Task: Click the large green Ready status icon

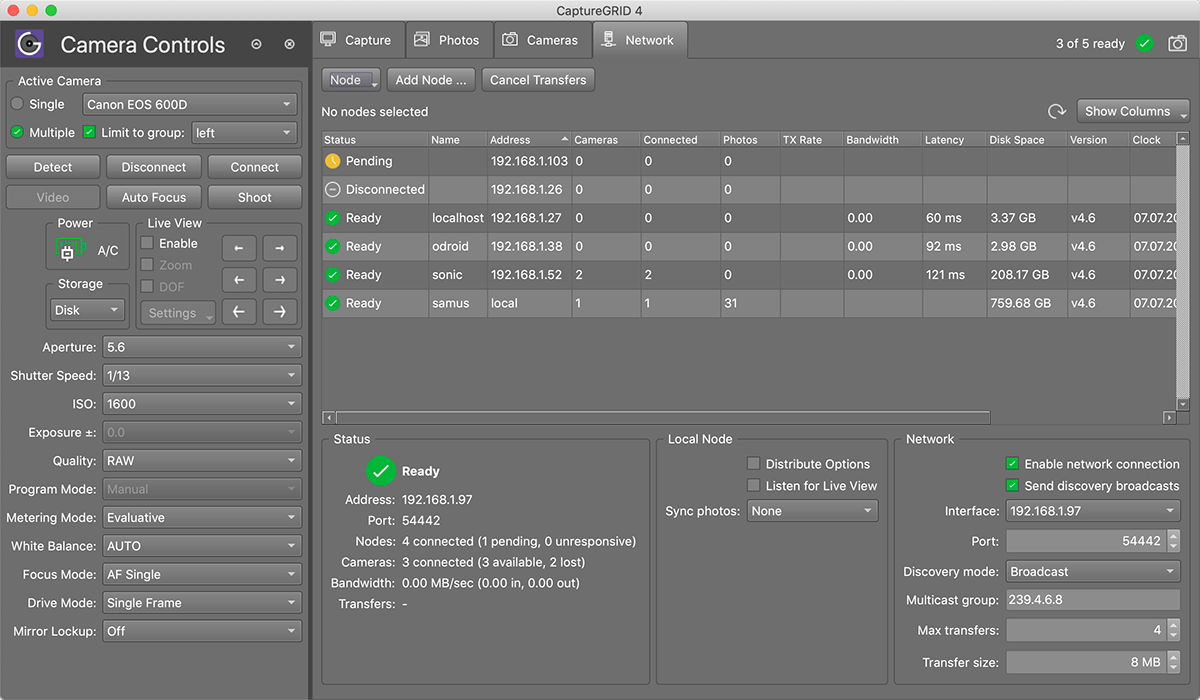Action: click(380, 471)
